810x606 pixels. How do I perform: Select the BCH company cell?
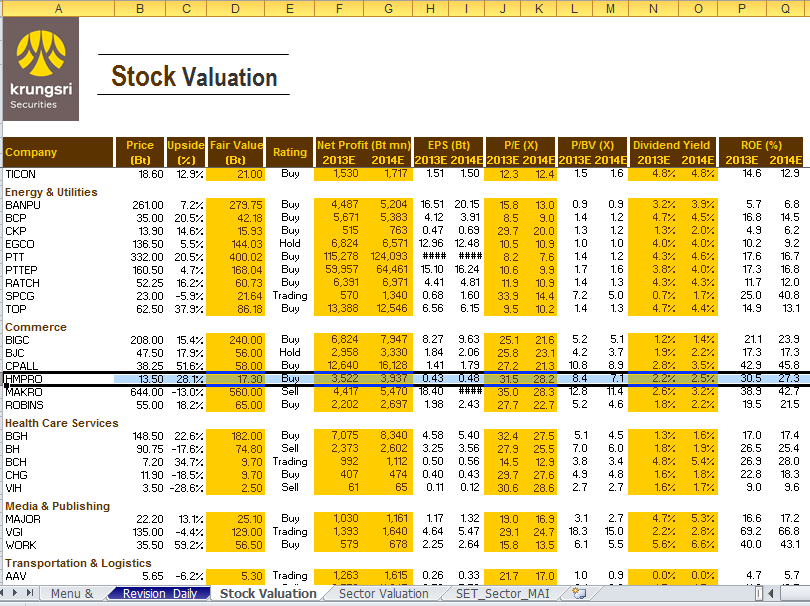pyautogui.click(x=58, y=462)
